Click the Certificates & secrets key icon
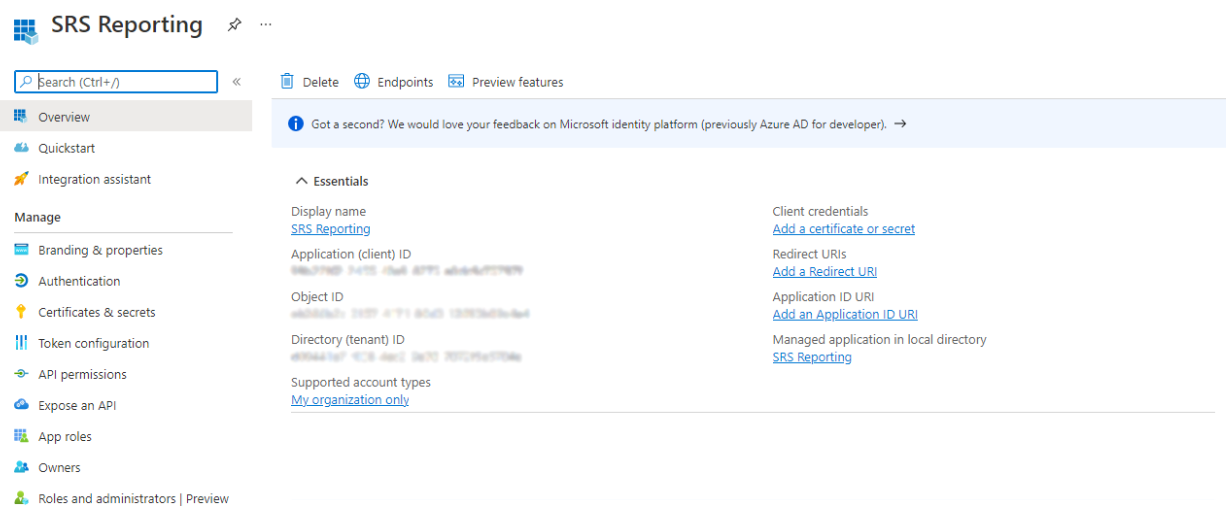The height and width of the screenshot is (512, 1226). point(21,312)
